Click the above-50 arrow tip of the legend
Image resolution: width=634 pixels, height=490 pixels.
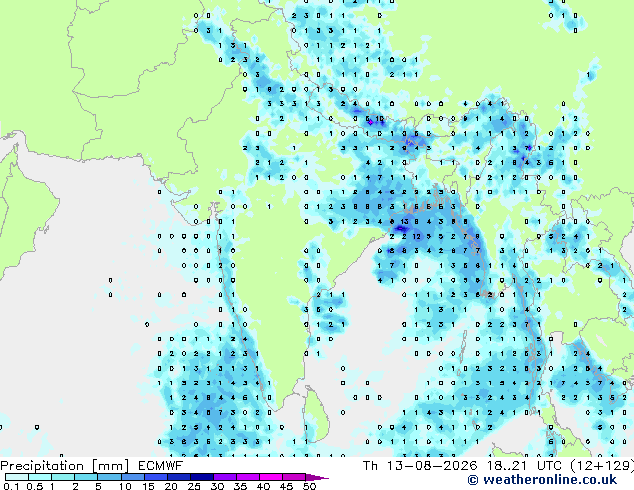pos(317,477)
